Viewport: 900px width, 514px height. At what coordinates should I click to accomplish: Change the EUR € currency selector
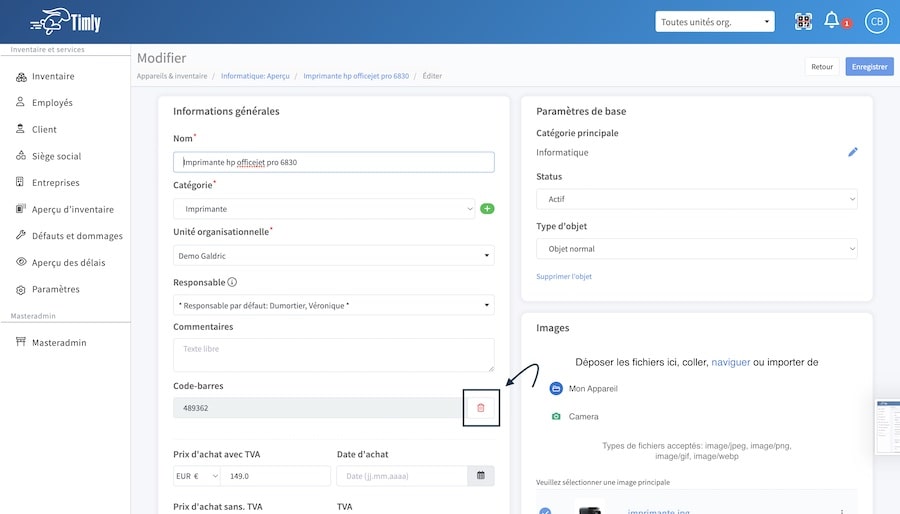(x=197, y=476)
